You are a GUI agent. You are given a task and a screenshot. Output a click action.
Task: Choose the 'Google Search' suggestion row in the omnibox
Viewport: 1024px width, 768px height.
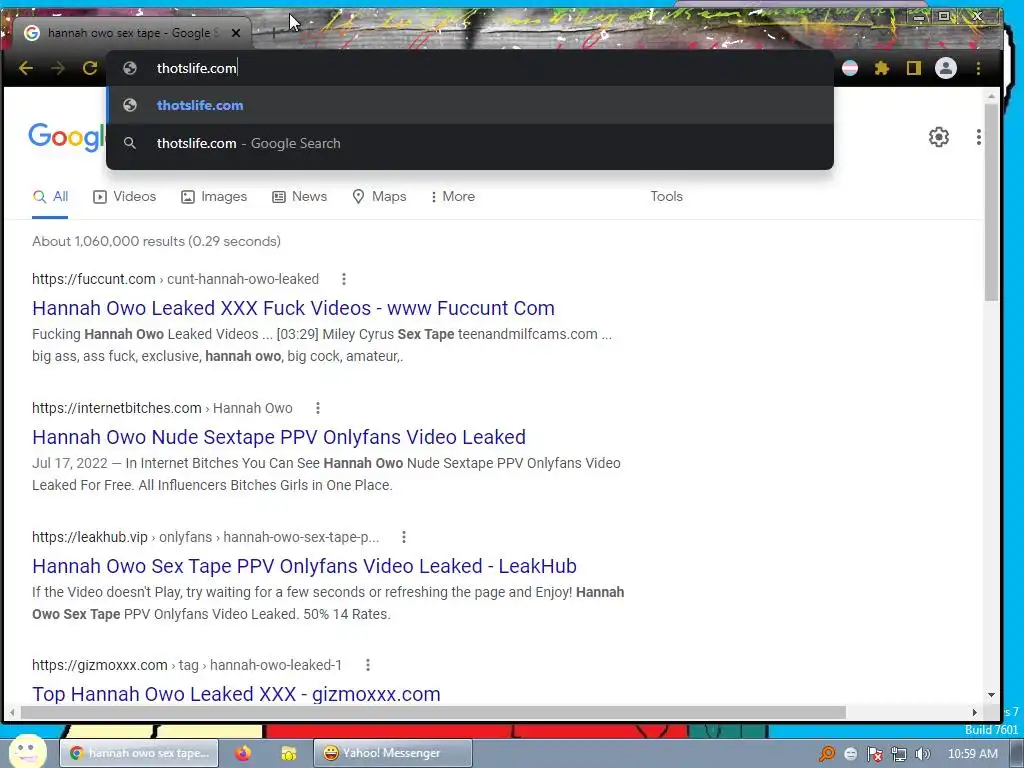(470, 143)
